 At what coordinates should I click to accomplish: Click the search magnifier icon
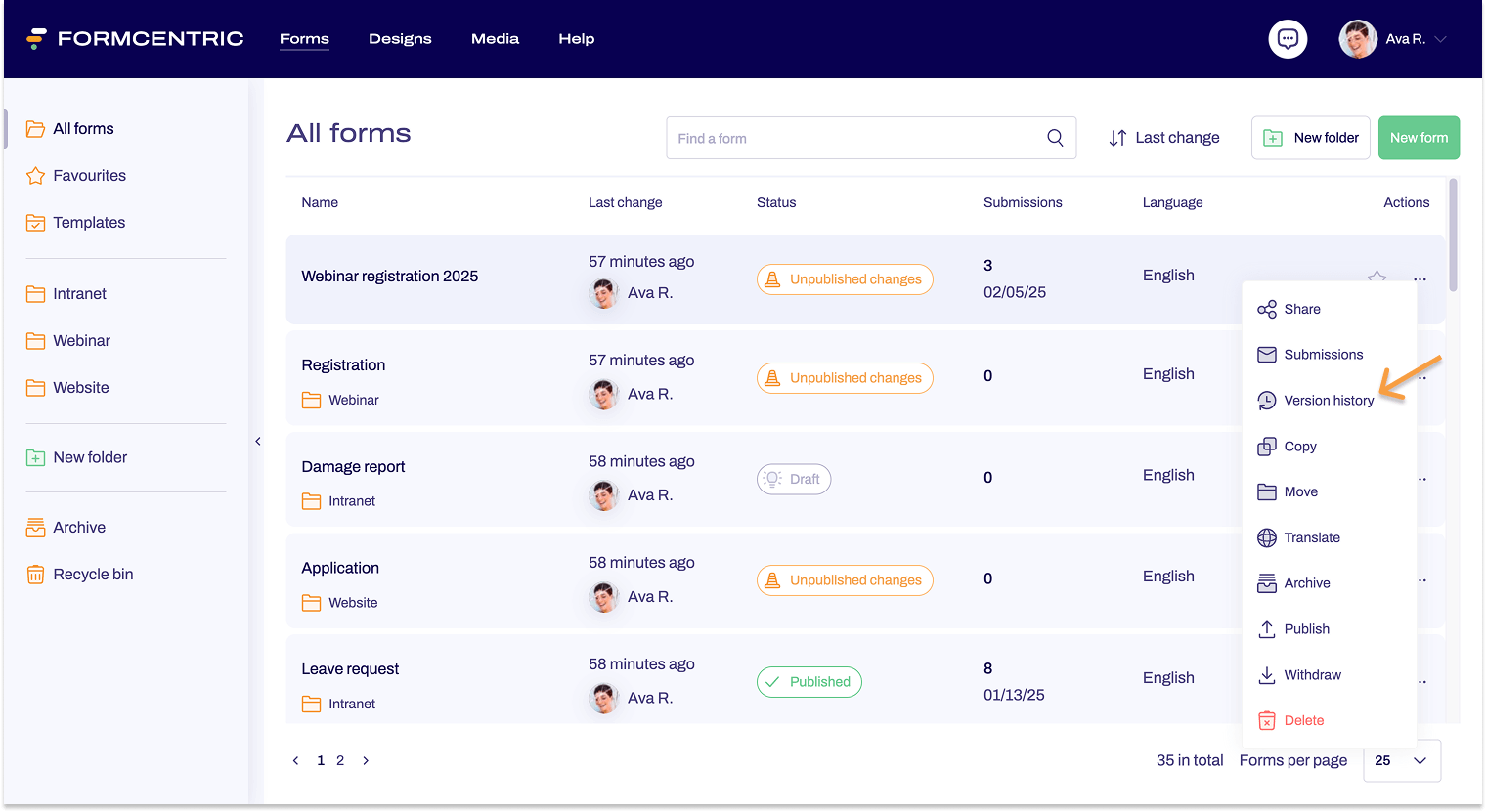(1055, 138)
